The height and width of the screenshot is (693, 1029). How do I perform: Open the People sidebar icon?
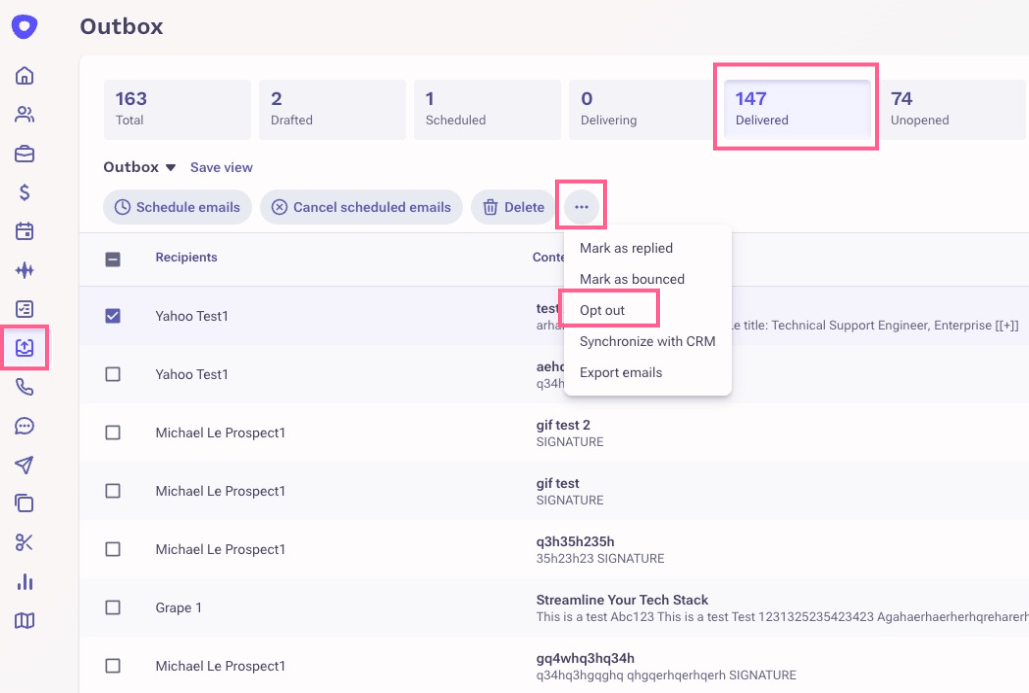pos(24,115)
